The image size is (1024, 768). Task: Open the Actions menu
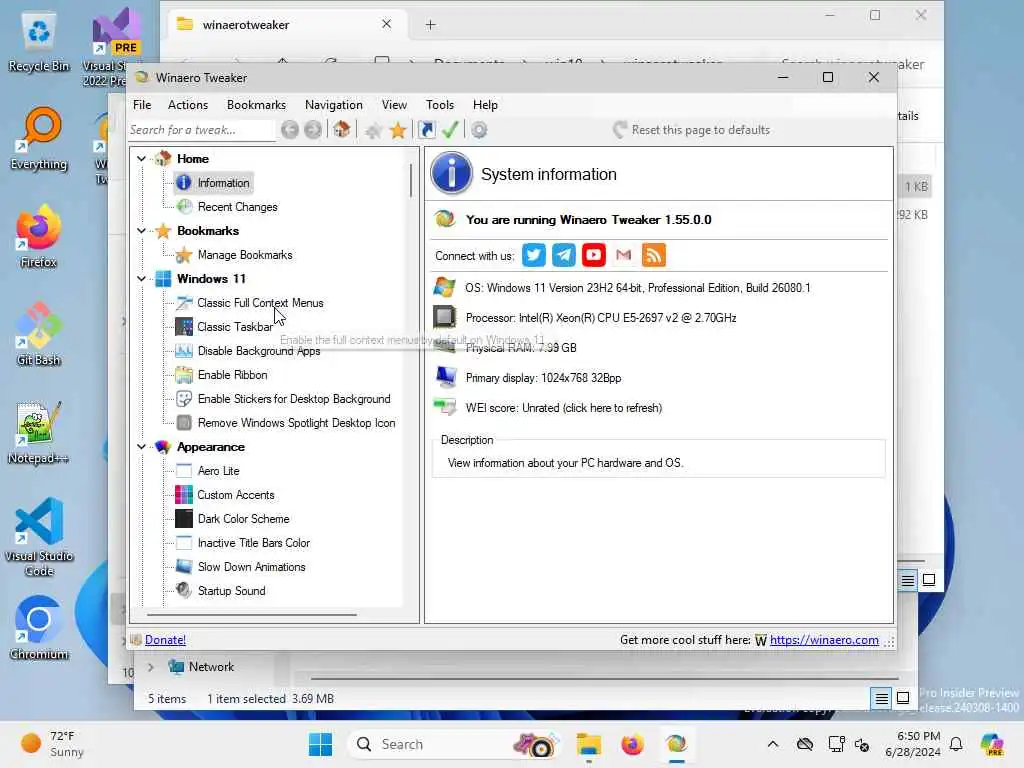pos(187,105)
